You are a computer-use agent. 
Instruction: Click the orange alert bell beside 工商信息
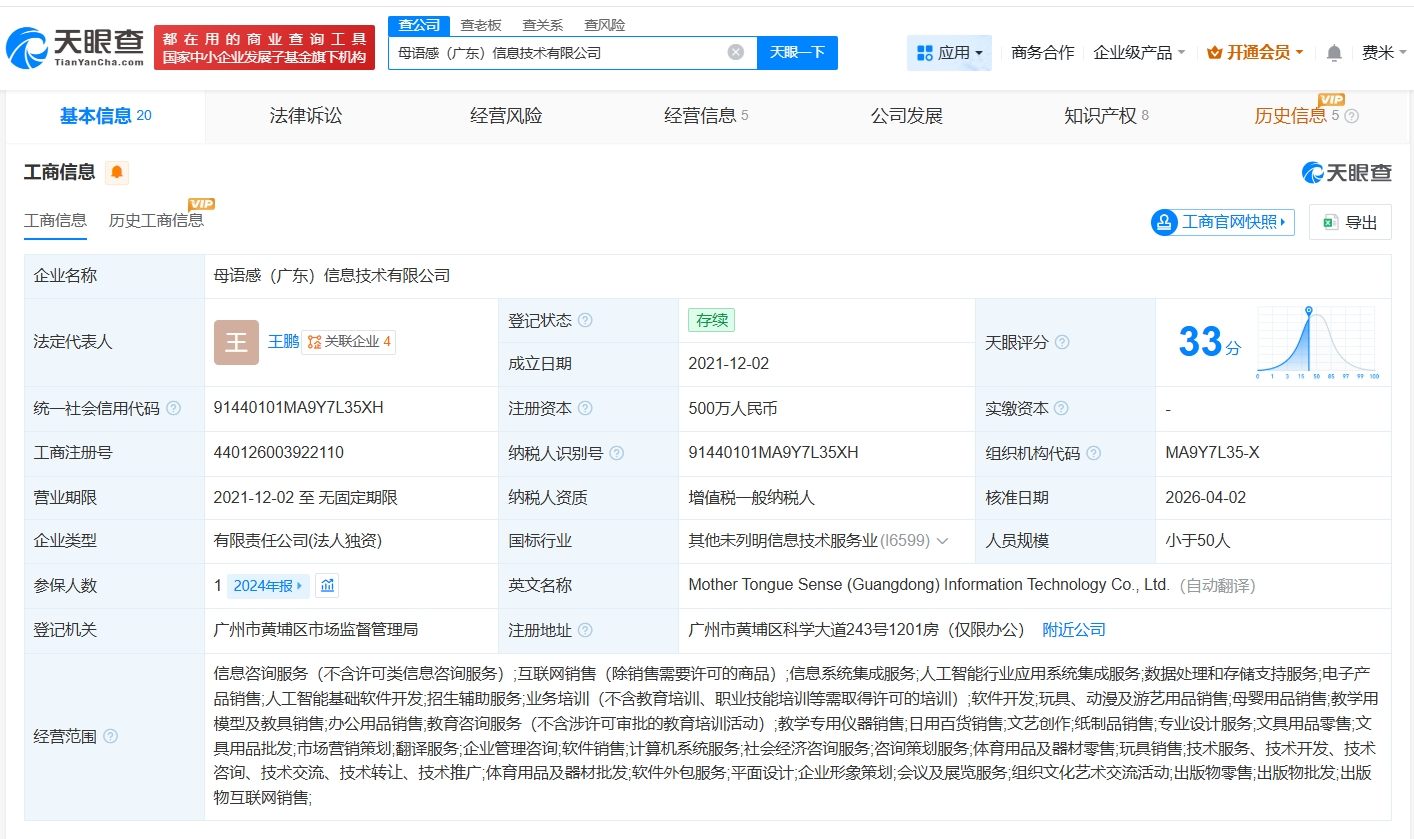[117, 173]
